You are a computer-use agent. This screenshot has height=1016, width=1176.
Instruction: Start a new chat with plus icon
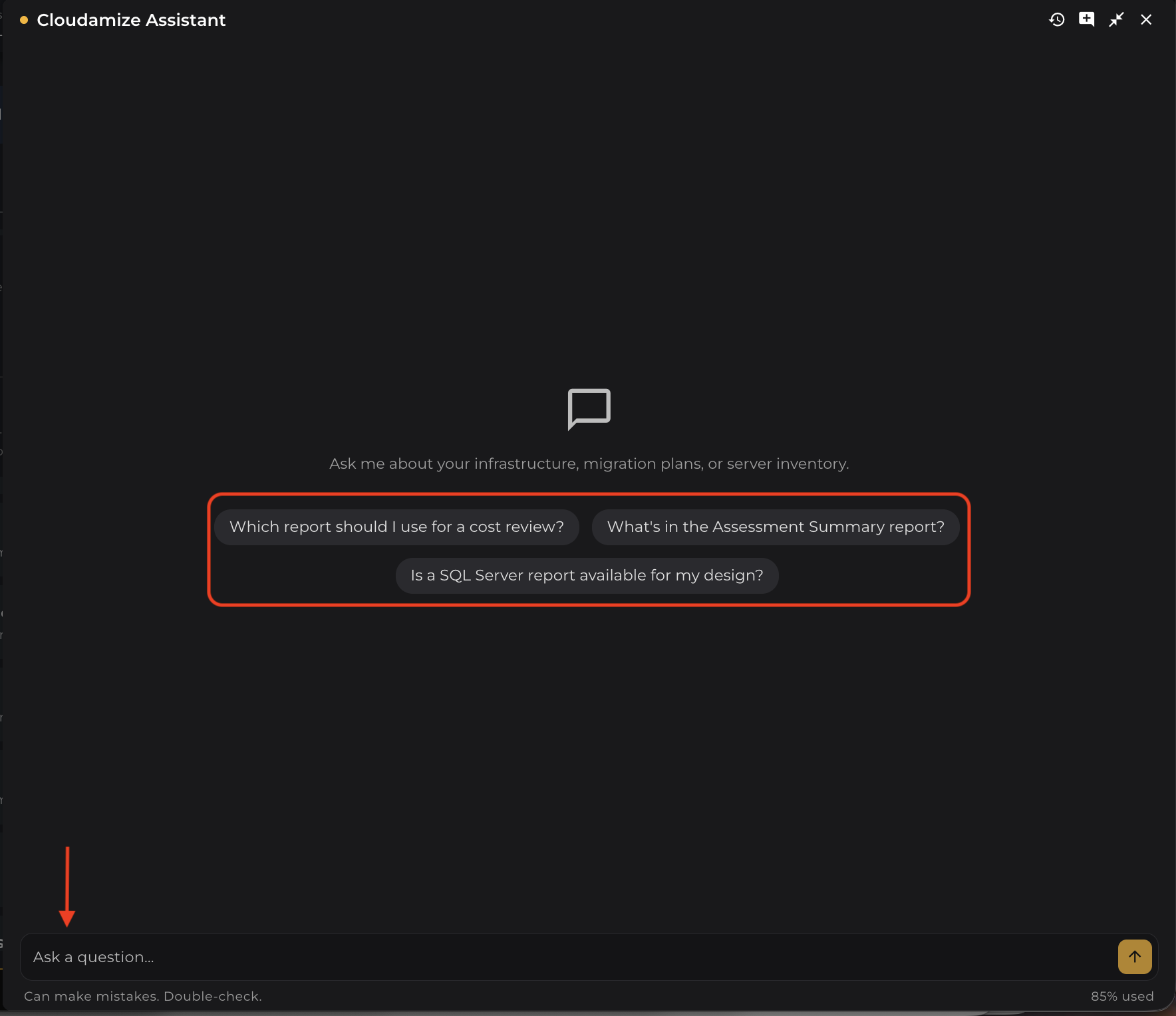1086,20
